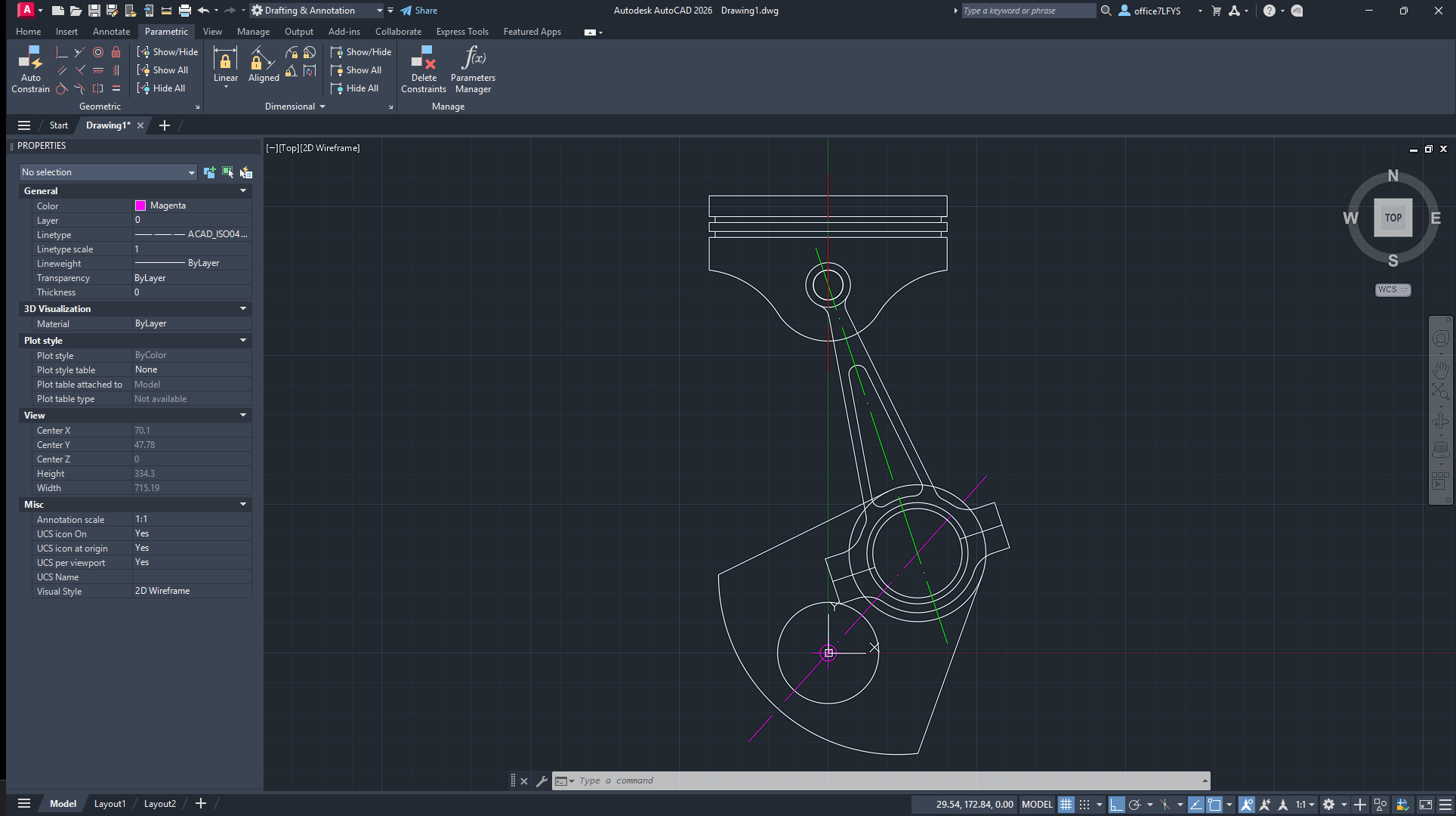Open the No selection dropdown

(108, 172)
